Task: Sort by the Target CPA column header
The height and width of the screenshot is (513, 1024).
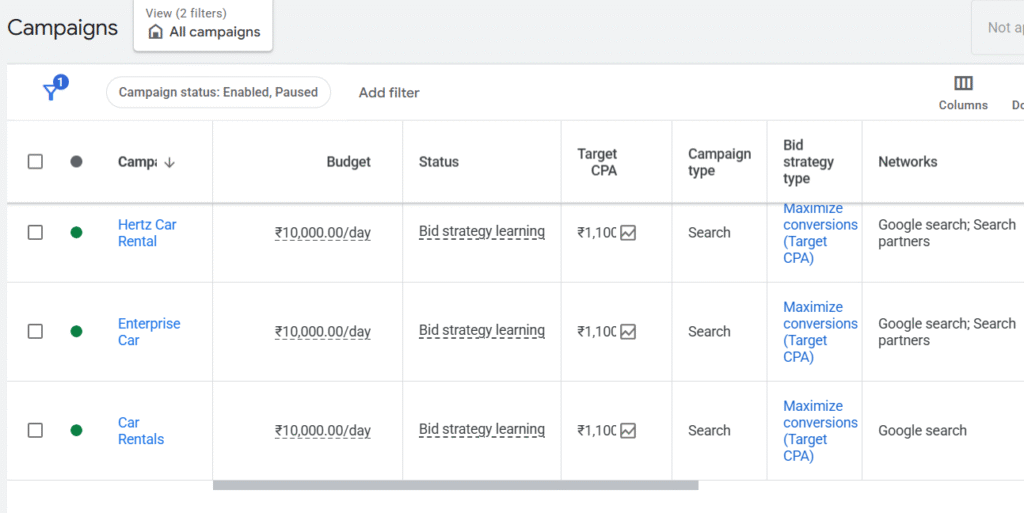Action: pyautogui.click(x=597, y=163)
